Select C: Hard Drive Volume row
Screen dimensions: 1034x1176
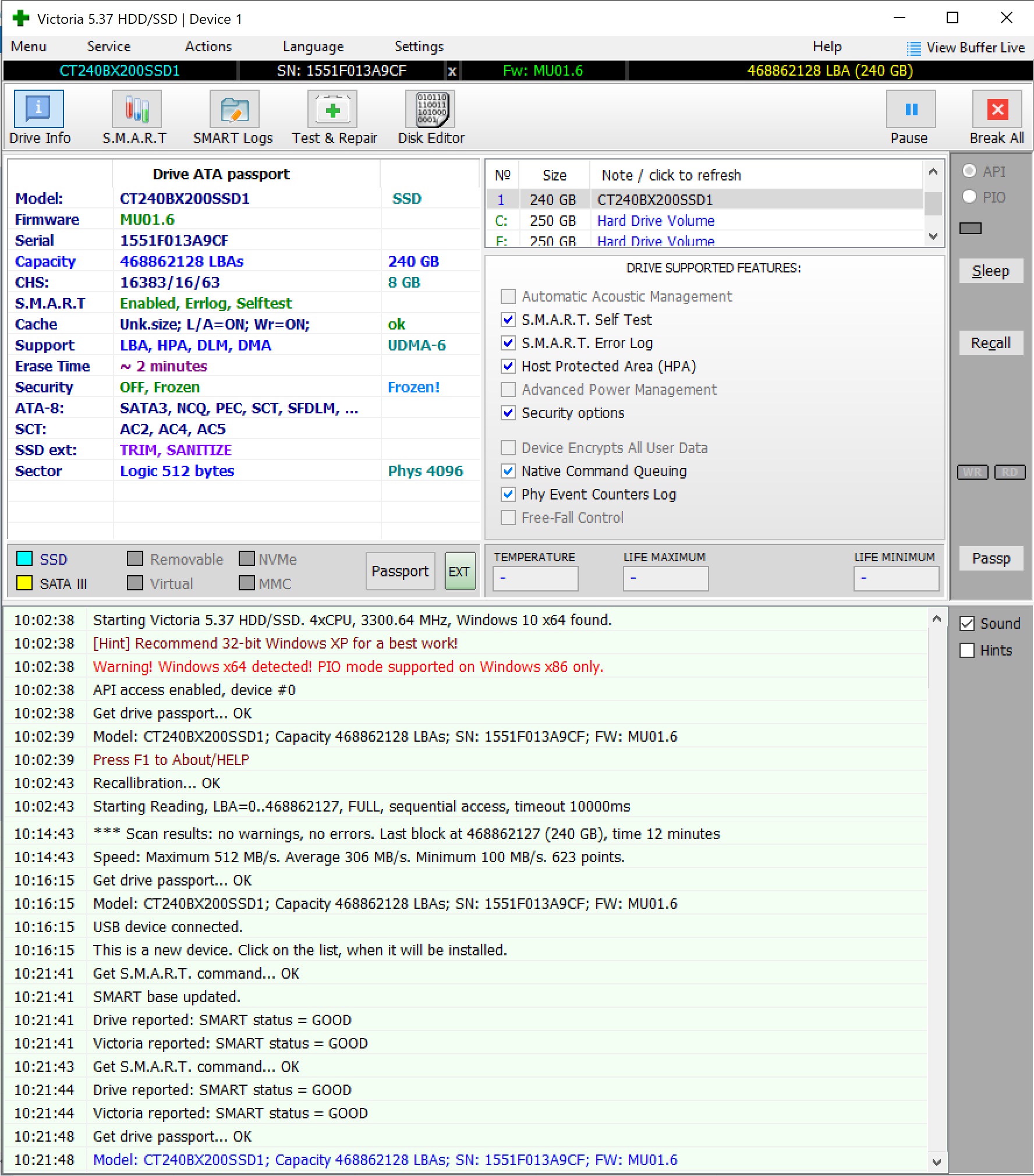point(704,221)
